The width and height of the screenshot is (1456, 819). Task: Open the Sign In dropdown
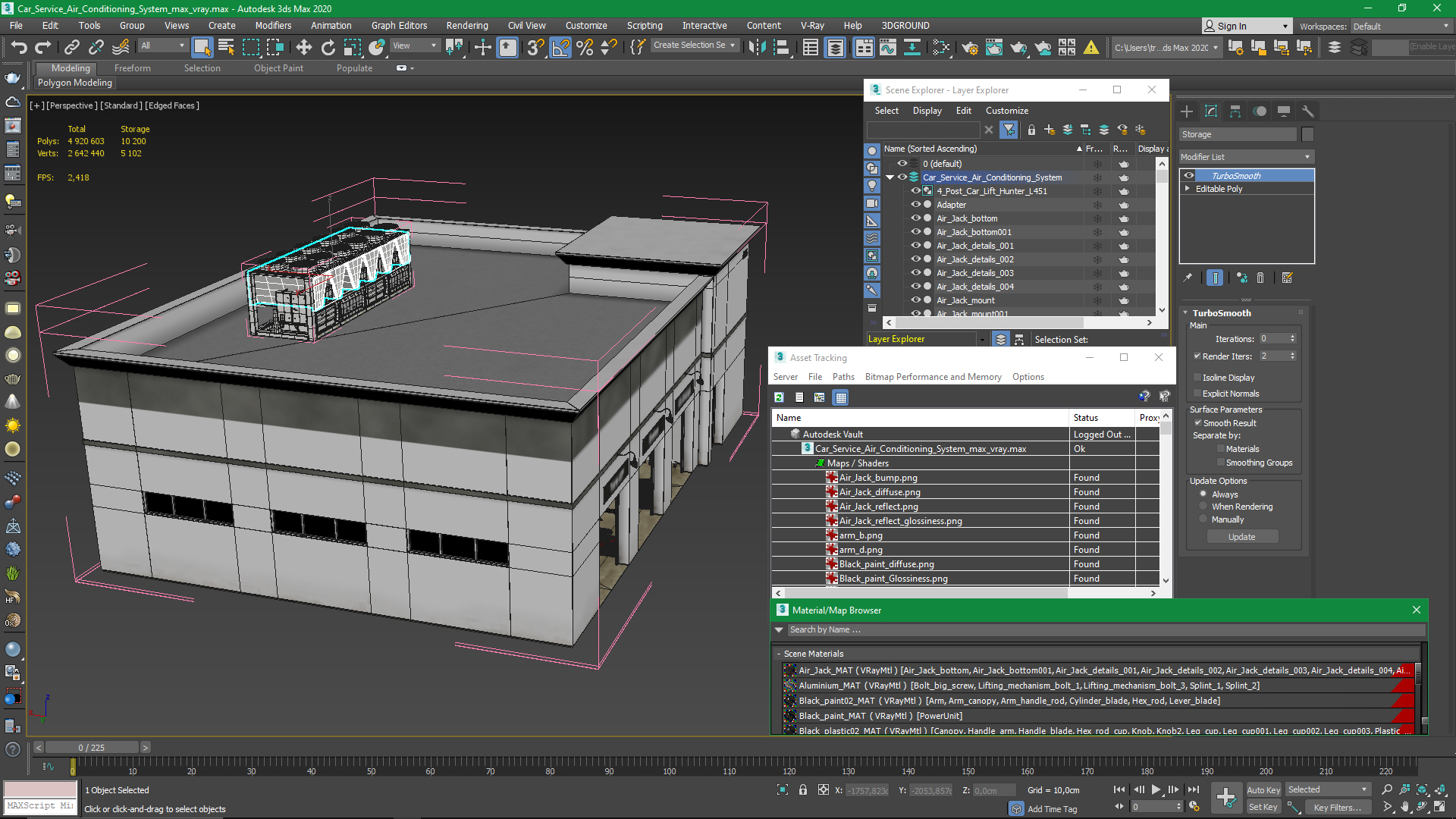tap(1247, 27)
